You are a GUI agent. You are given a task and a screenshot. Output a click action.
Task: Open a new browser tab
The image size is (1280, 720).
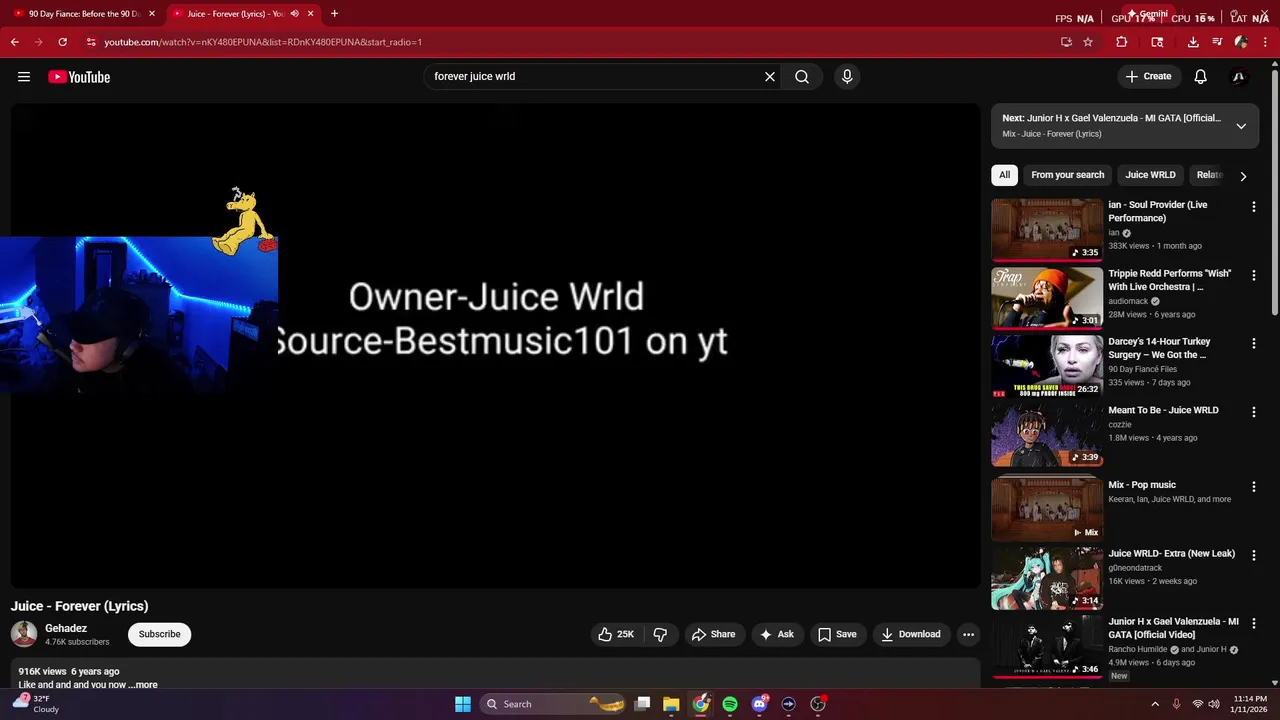tap(334, 14)
